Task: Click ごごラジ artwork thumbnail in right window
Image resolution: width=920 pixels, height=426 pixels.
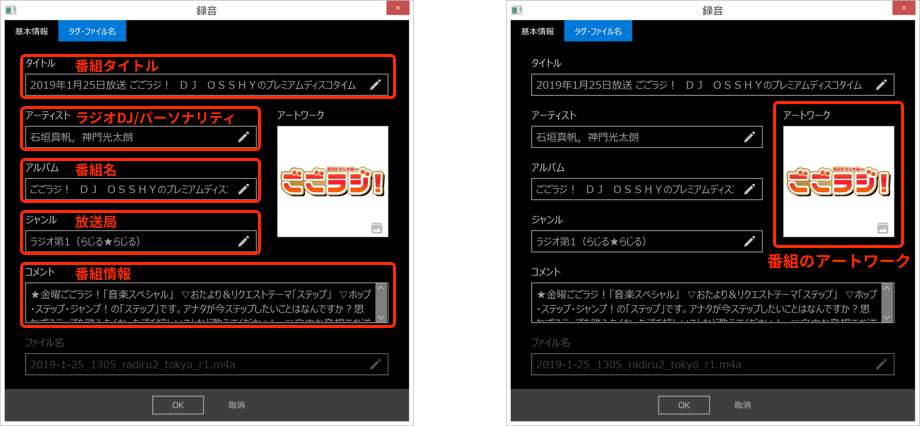Action: click(838, 181)
